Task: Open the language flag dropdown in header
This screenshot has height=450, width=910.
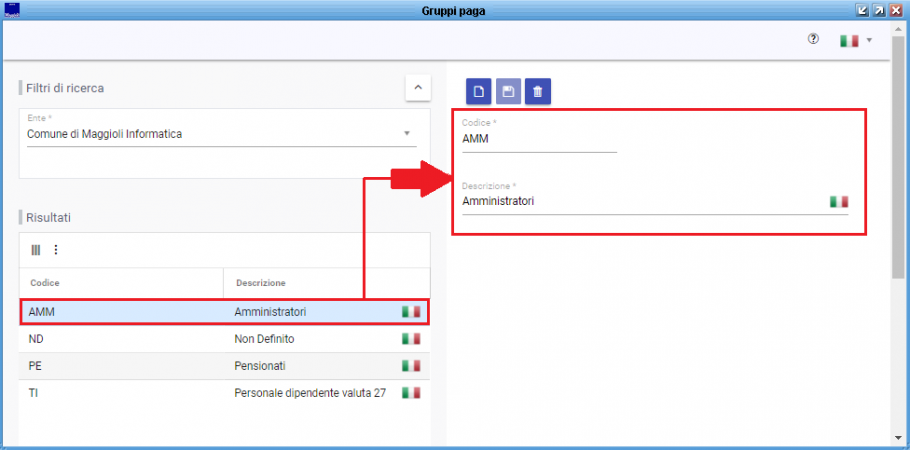Action: [856, 41]
